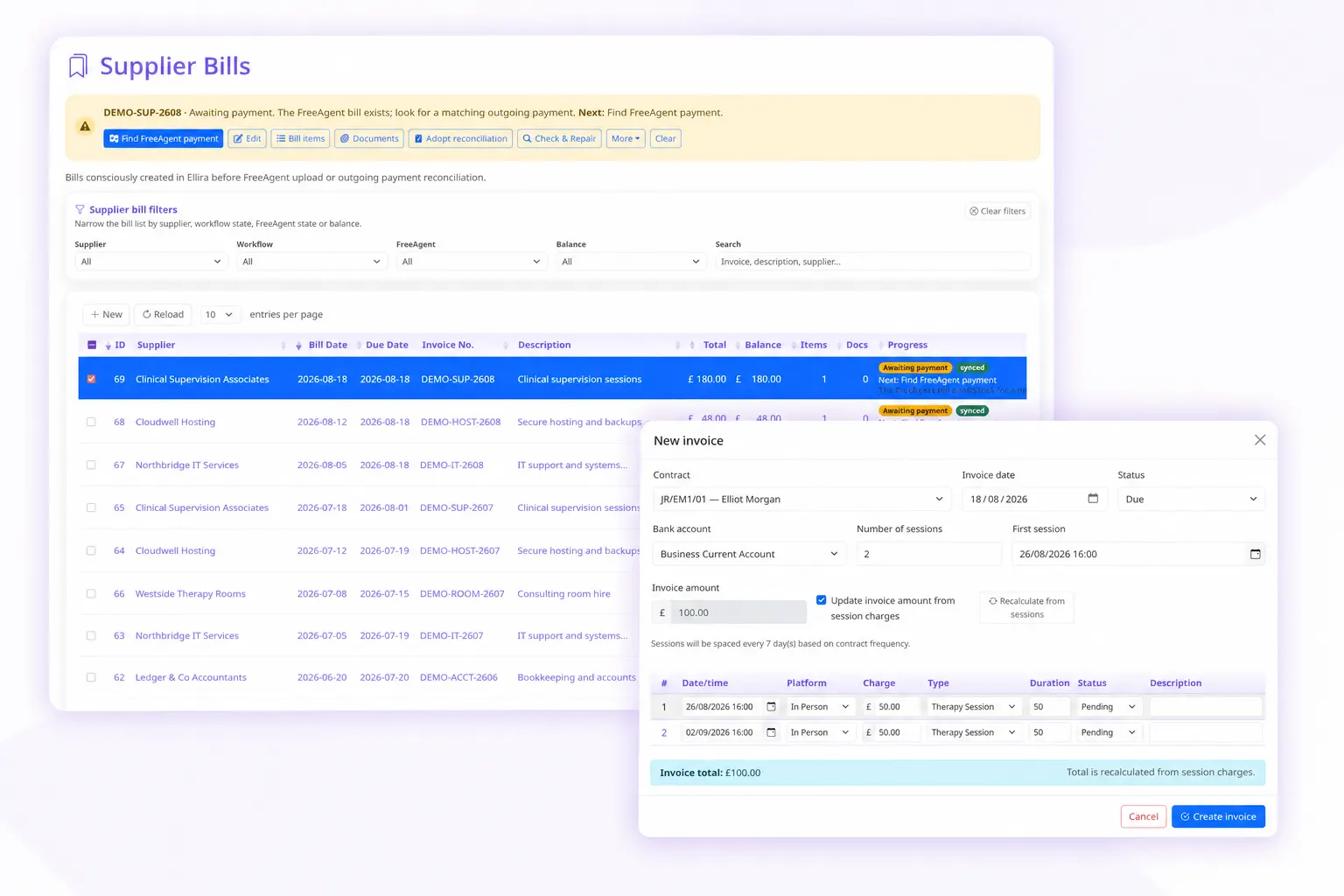Run Check & Repair
The height and width of the screenshot is (896, 1344).
559,138
